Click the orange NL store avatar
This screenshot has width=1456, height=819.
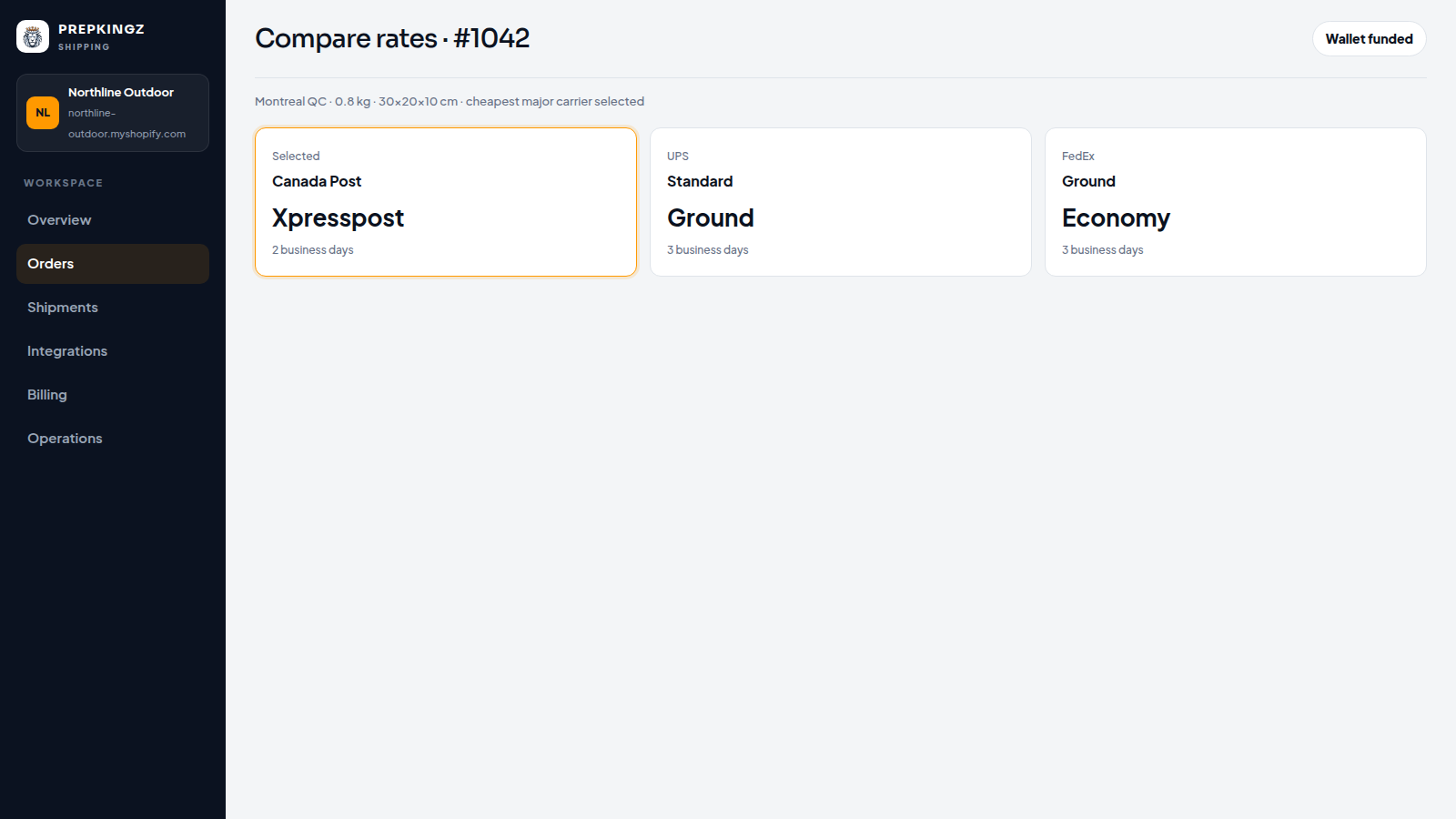click(x=43, y=113)
